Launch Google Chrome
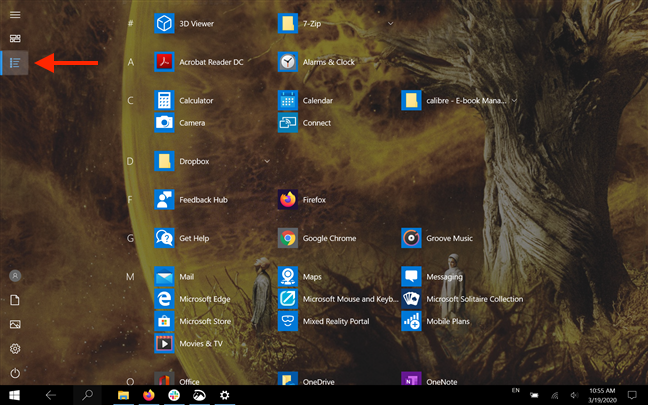The image size is (648, 405). [317, 238]
